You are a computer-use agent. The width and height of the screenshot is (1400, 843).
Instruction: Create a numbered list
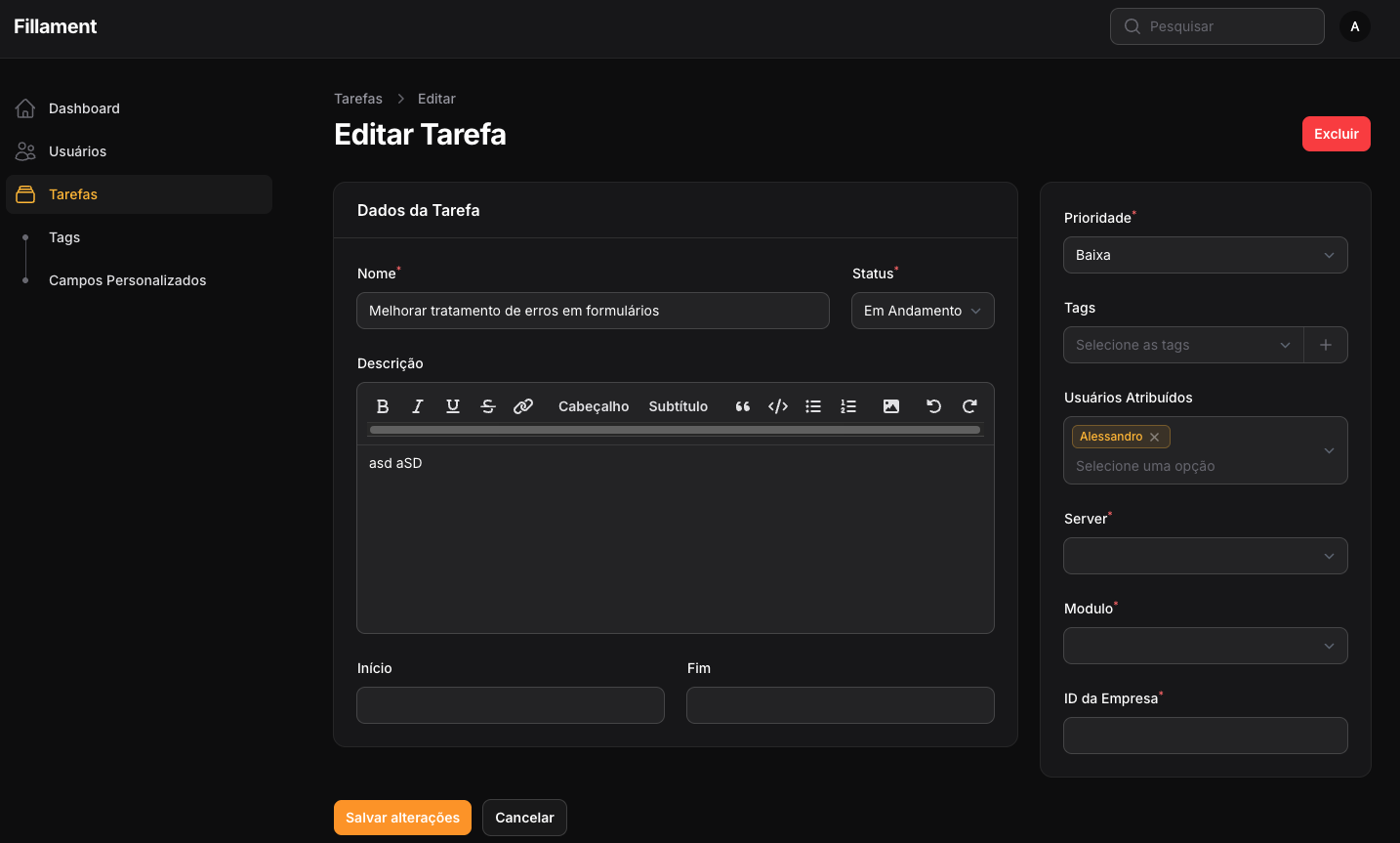(848, 406)
